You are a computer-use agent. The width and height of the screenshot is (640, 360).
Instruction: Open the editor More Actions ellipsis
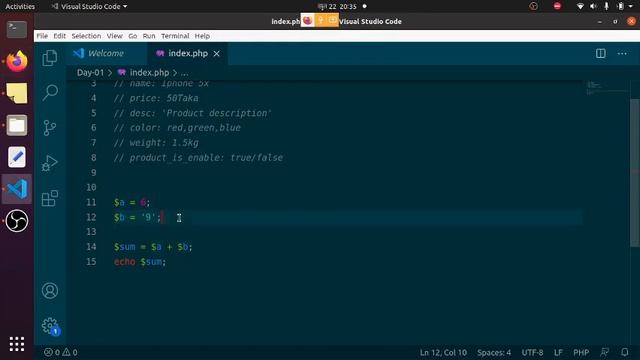click(622, 53)
